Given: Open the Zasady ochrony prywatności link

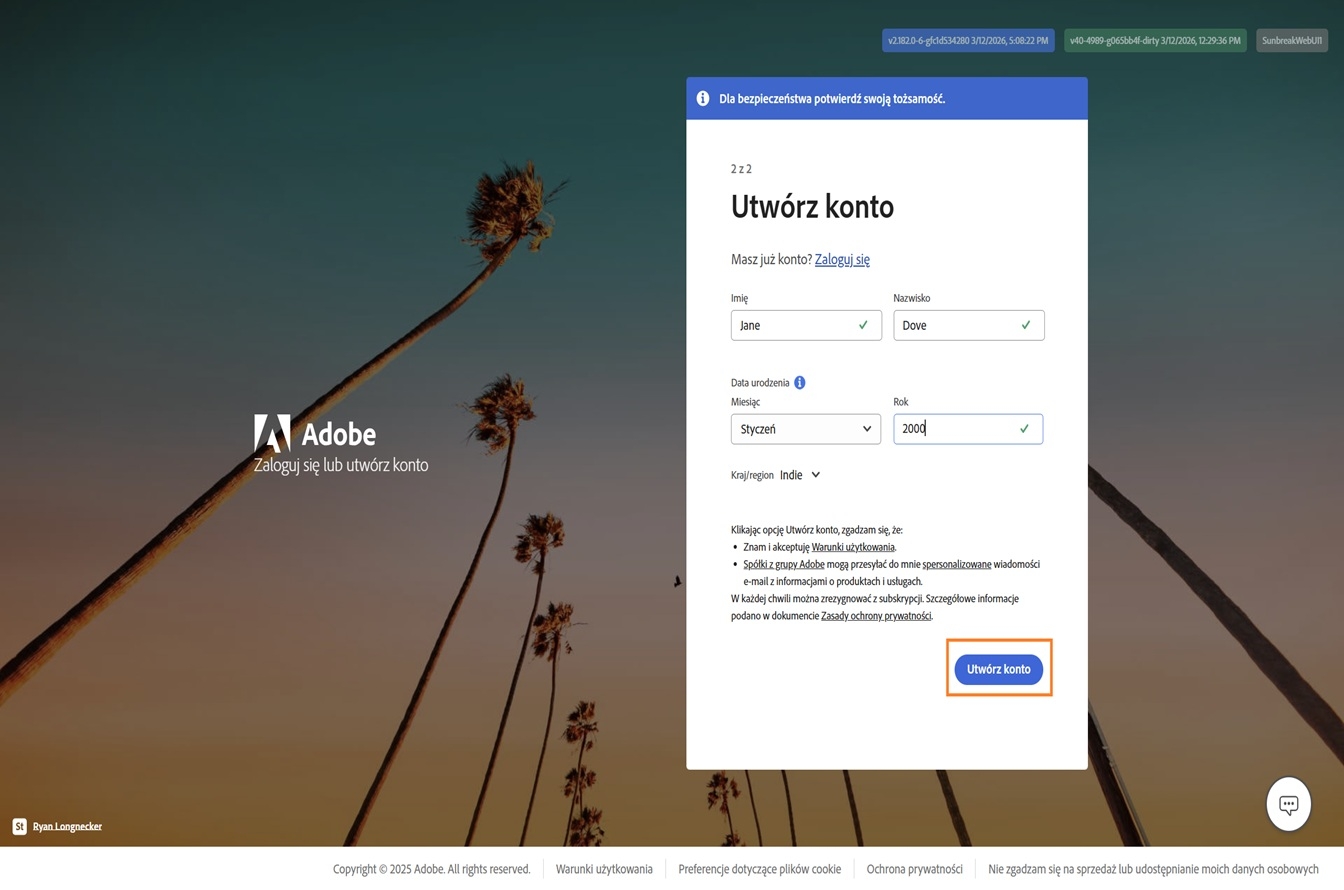Looking at the screenshot, I should point(874,616).
